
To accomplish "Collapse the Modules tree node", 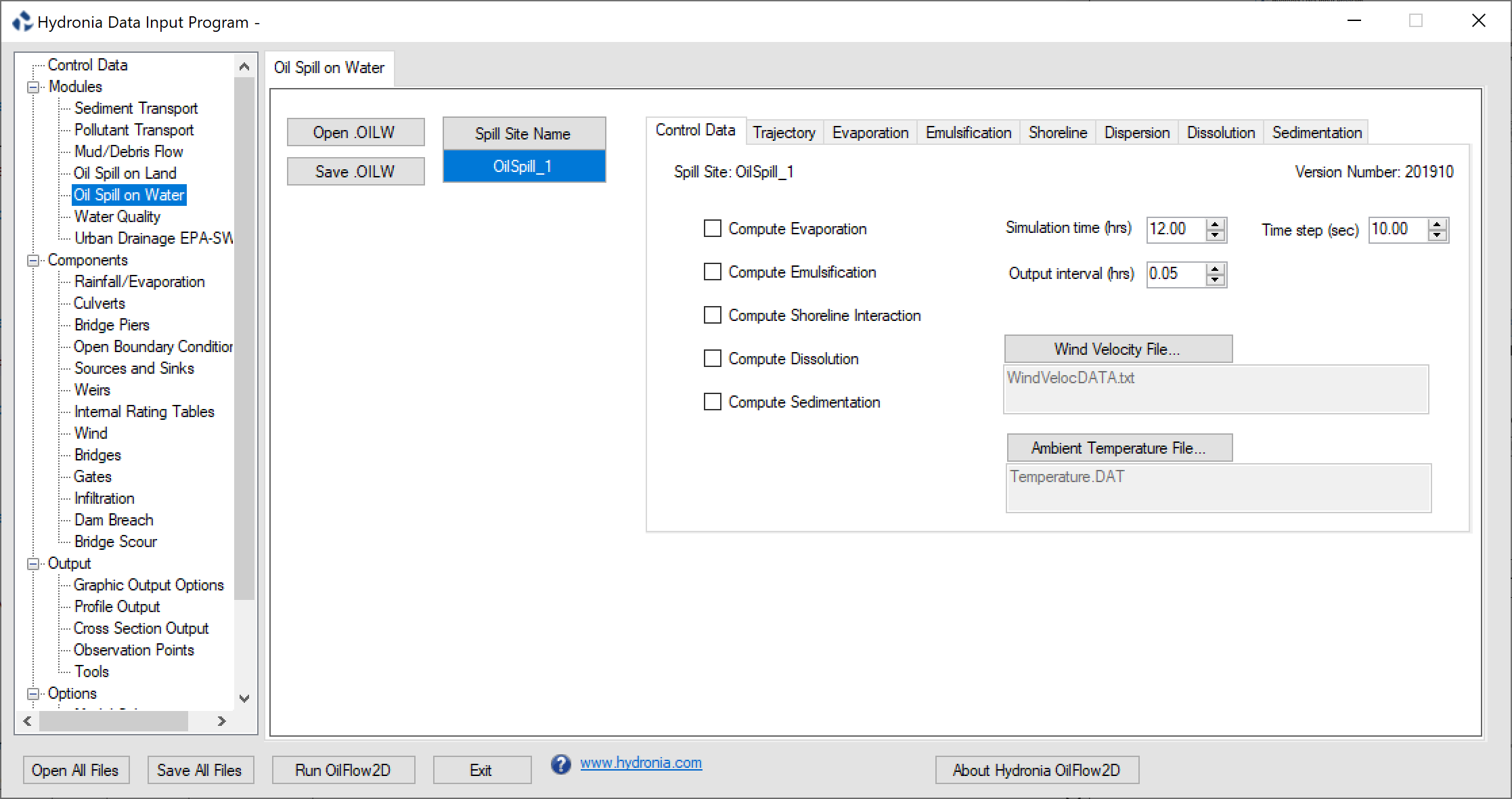I will pyautogui.click(x=32, y=87).
